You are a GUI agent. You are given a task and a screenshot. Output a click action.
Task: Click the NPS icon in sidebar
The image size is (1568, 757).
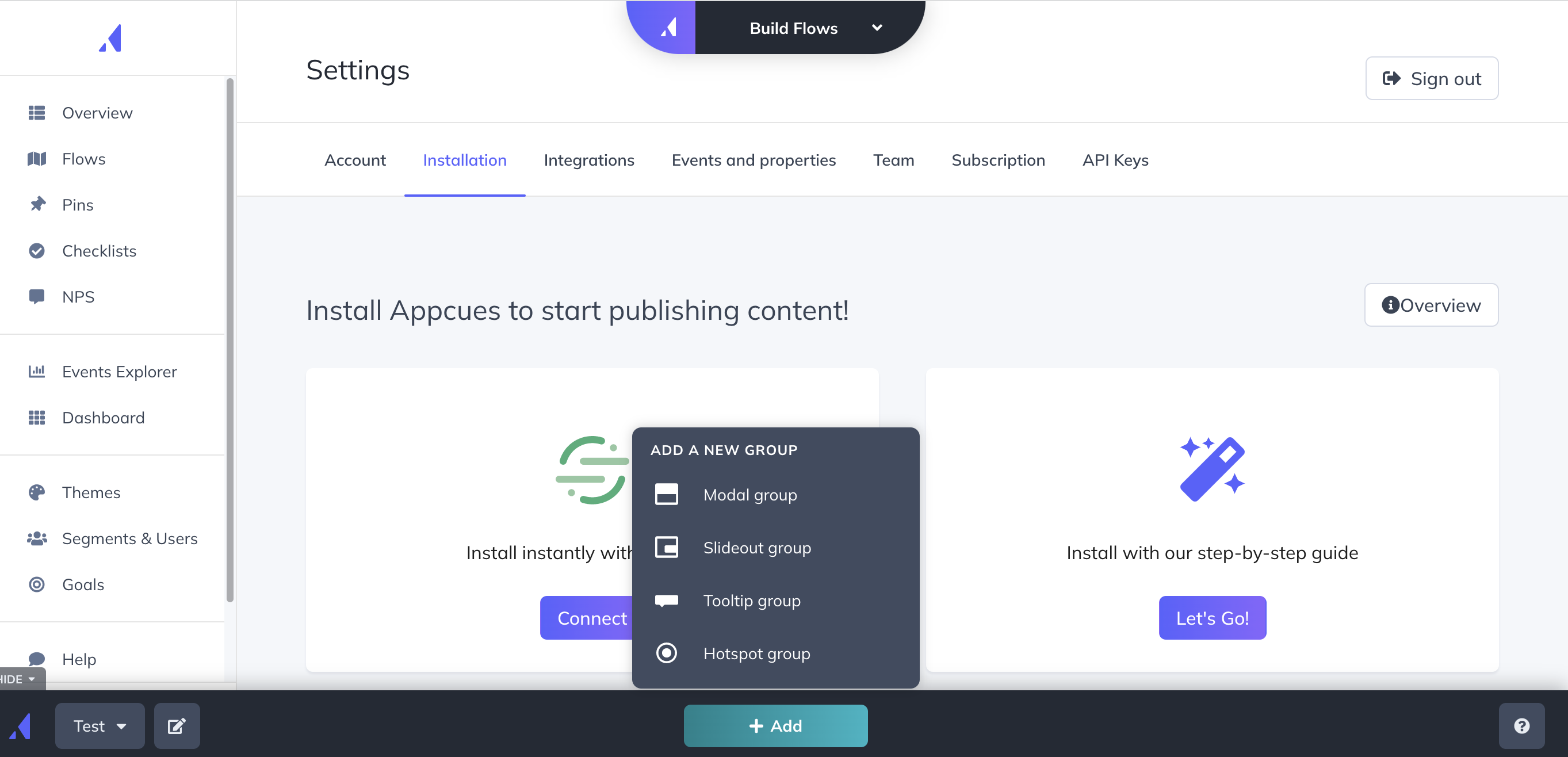click(37, 296)
